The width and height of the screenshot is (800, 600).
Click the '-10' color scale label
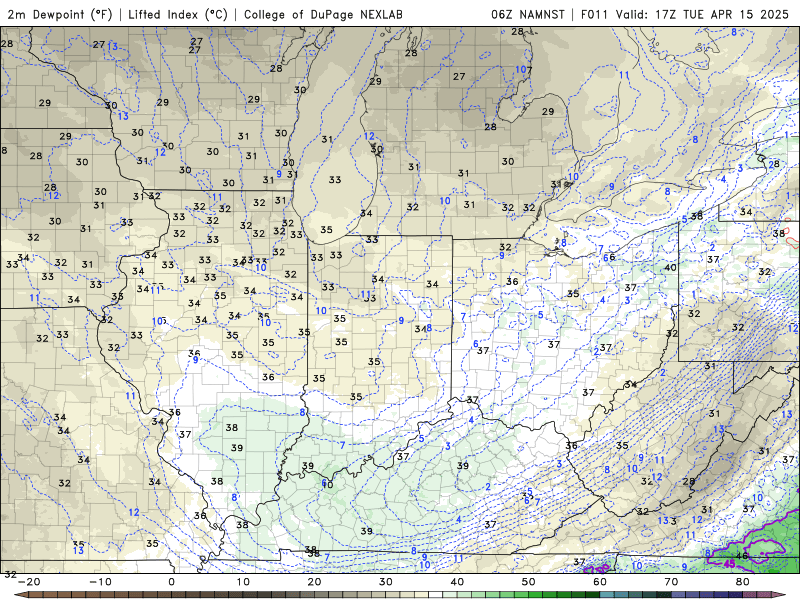100,582
